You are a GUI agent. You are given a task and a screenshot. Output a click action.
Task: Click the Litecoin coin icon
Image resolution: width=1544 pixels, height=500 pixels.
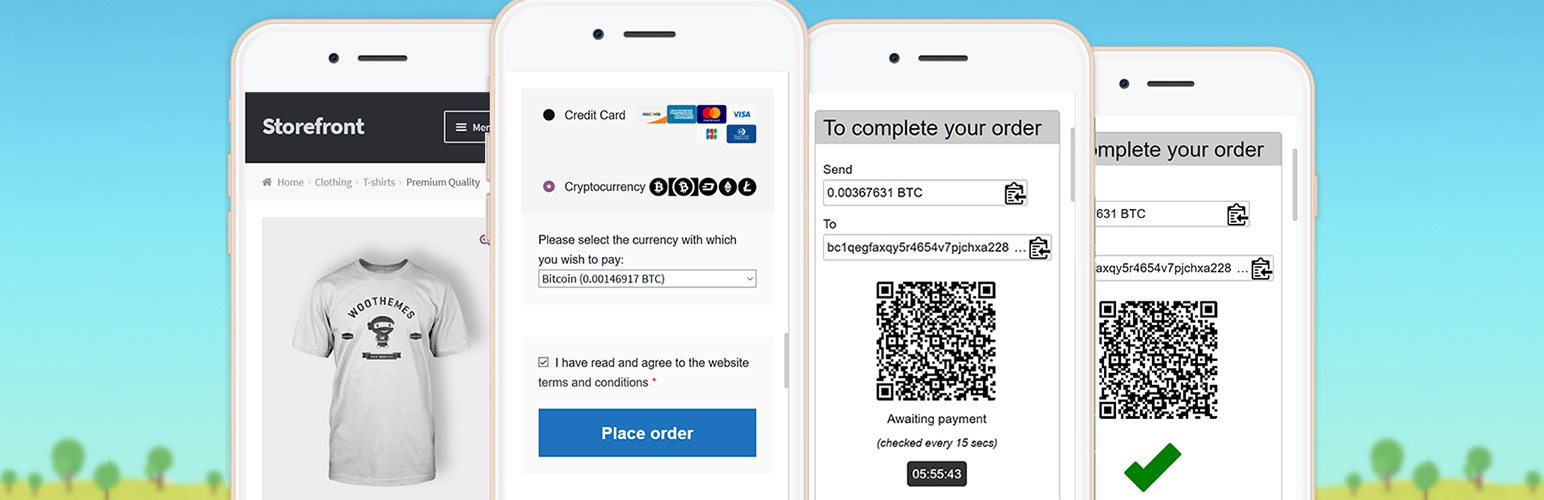pos(747,186)
